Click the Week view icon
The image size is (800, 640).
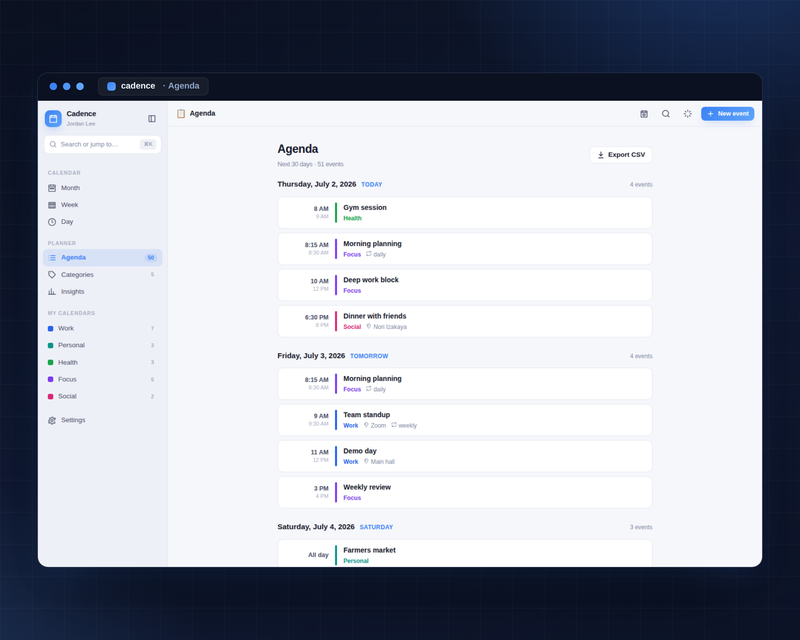[x=52, y=205]
